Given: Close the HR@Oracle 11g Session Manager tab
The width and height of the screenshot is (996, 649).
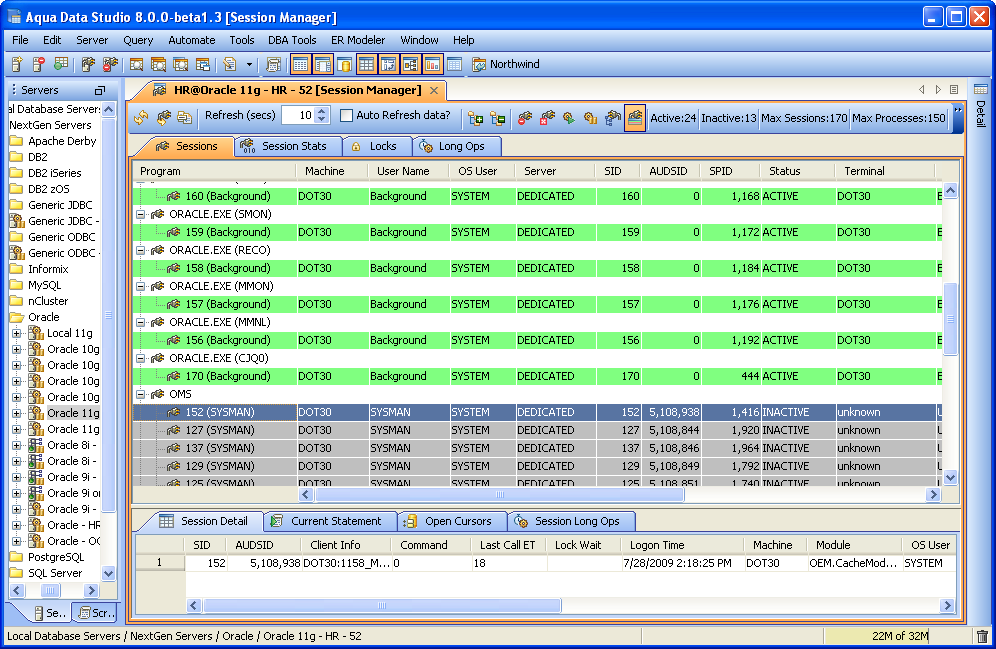Looking at the screenshot, I should pos(434,90).
